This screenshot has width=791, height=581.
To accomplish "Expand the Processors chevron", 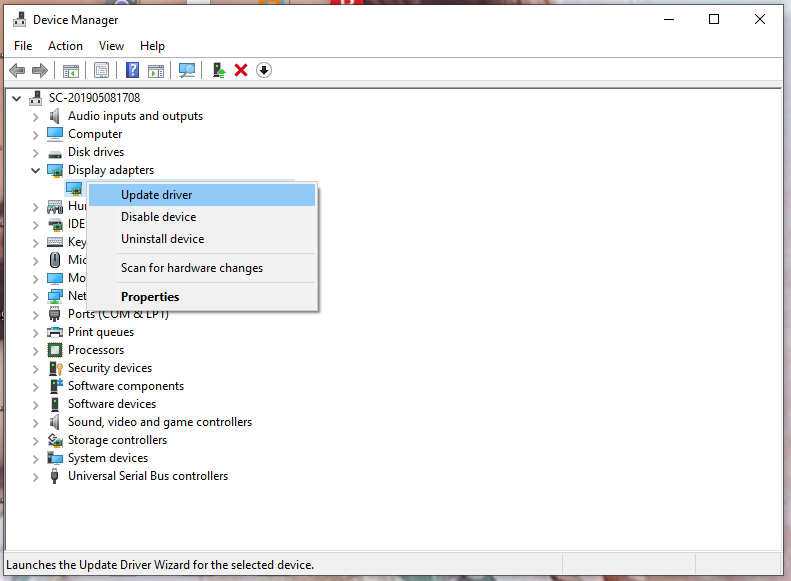I will (x=35, y=351).
